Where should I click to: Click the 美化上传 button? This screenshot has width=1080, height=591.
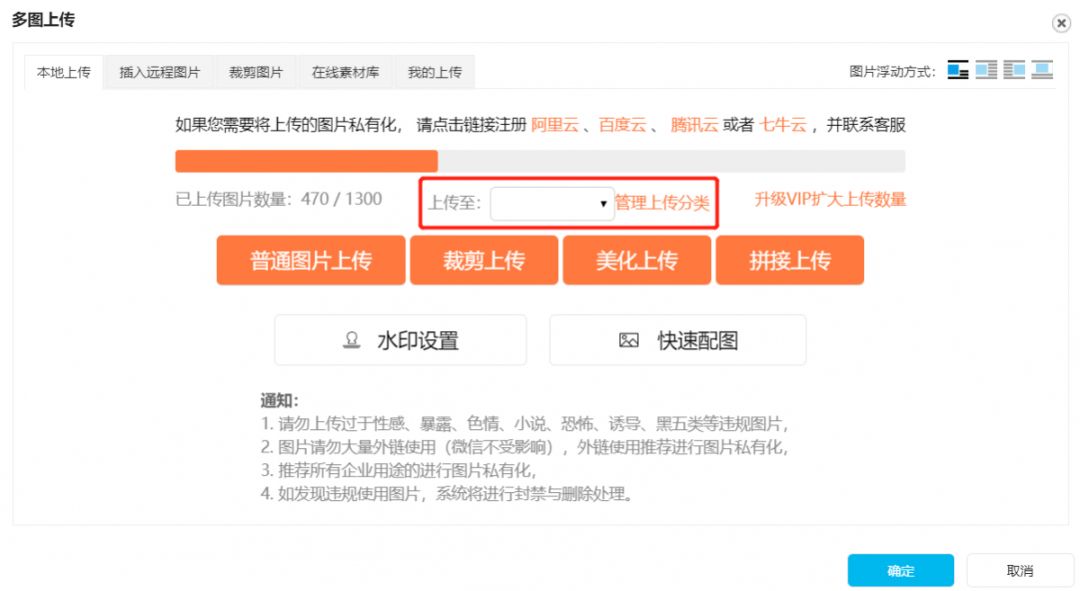[x=637, y=261]
